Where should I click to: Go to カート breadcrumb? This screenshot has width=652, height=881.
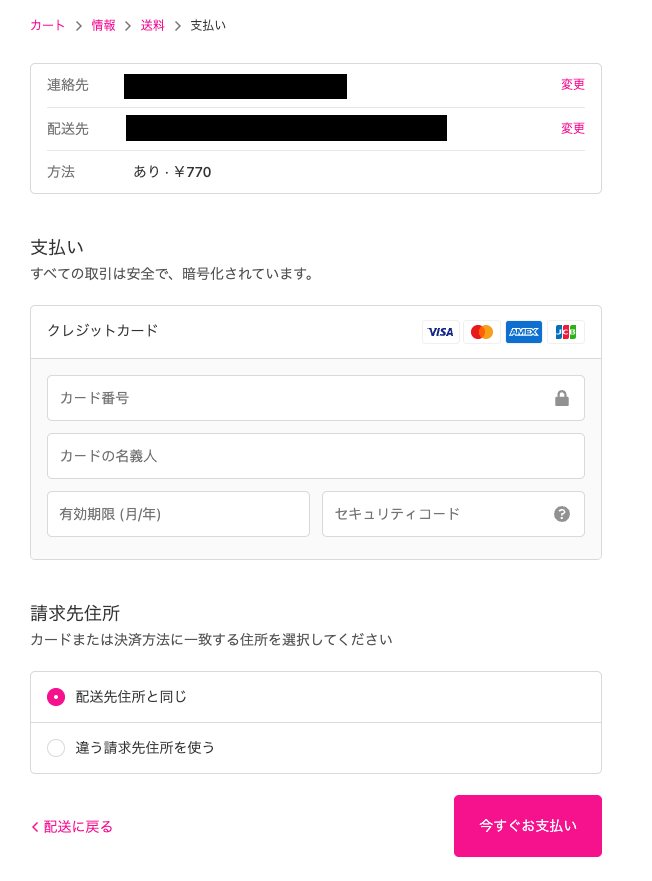(47, 26)
